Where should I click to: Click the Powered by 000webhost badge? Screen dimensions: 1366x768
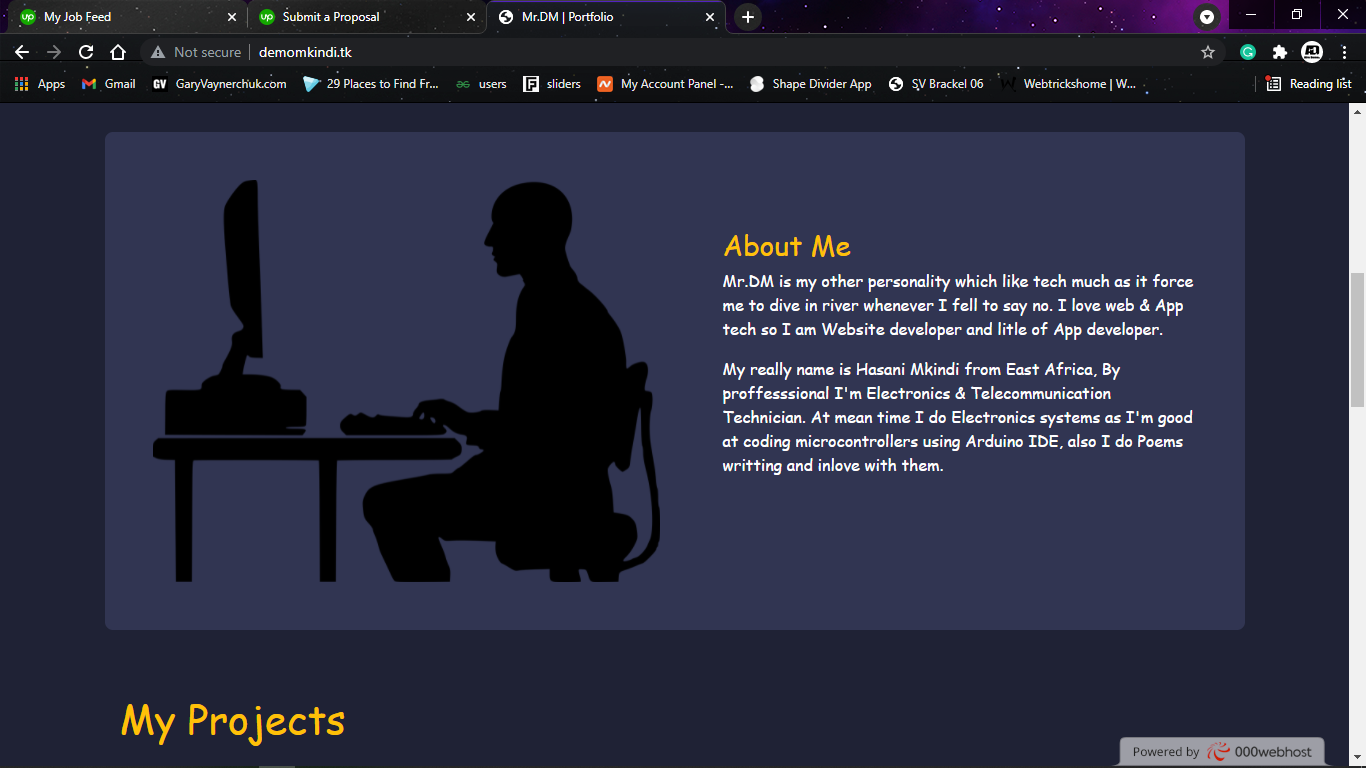click(x=1222, y=752)
